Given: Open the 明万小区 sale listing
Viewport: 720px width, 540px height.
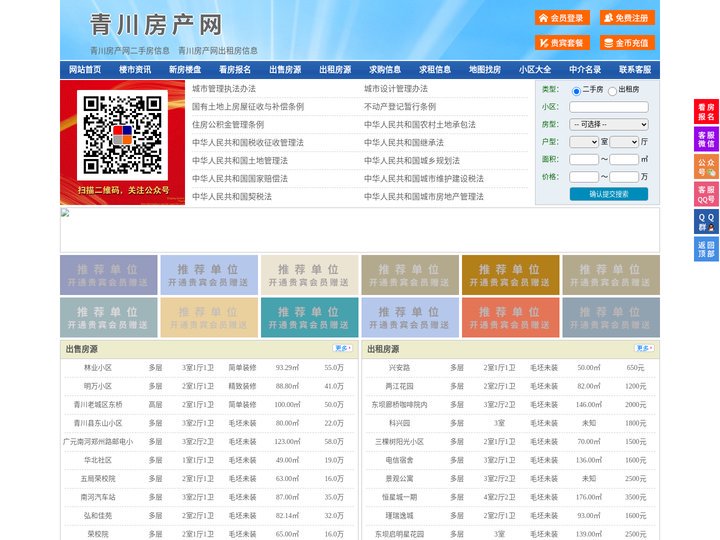Looking at the screenshot, I should [98, 386].
